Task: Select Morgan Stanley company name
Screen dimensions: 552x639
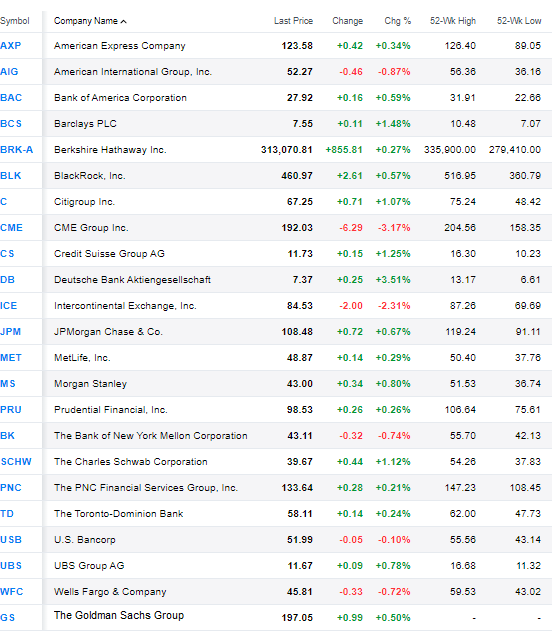Action: coord(90,384)
